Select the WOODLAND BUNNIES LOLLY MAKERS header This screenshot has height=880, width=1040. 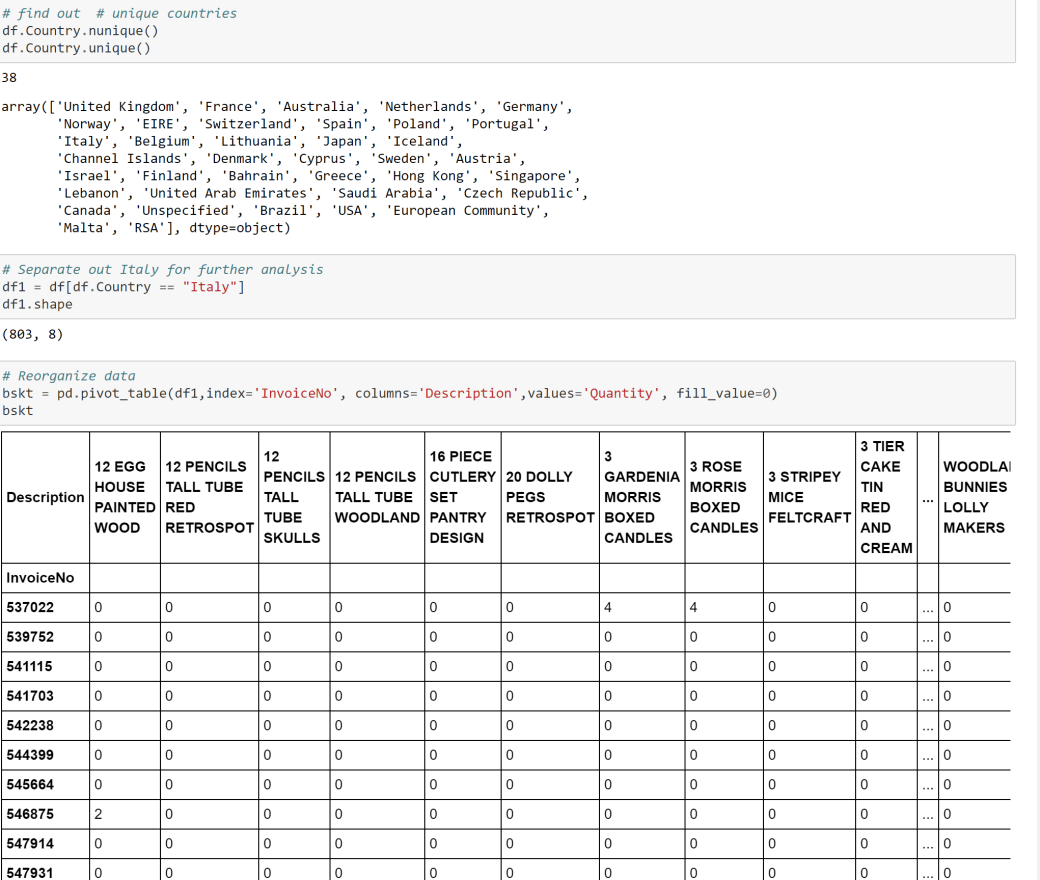pyautogui.click(x=975, y=497)
